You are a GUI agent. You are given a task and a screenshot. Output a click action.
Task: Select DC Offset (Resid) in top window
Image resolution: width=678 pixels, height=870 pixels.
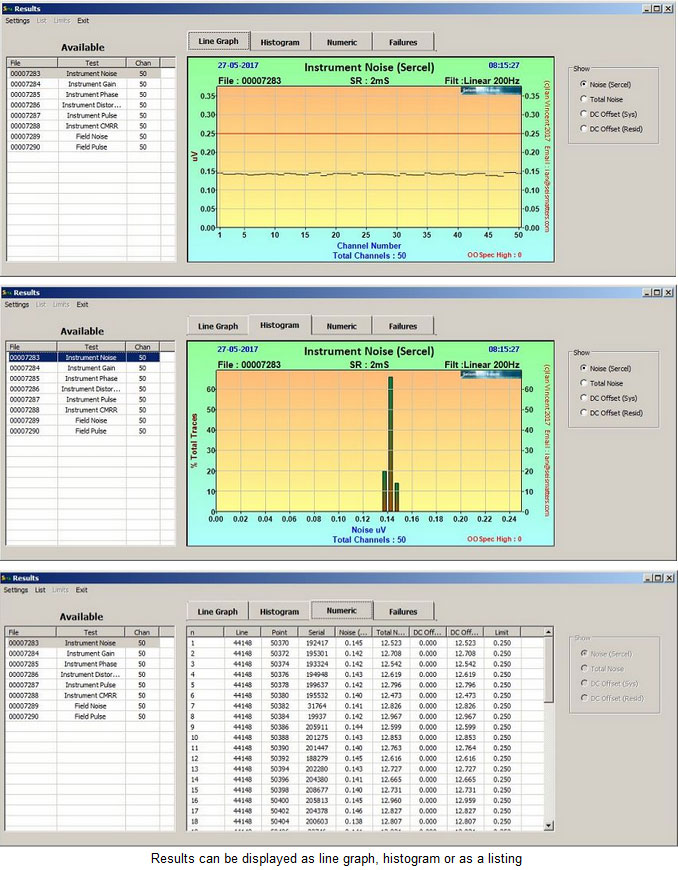[611, 129]
